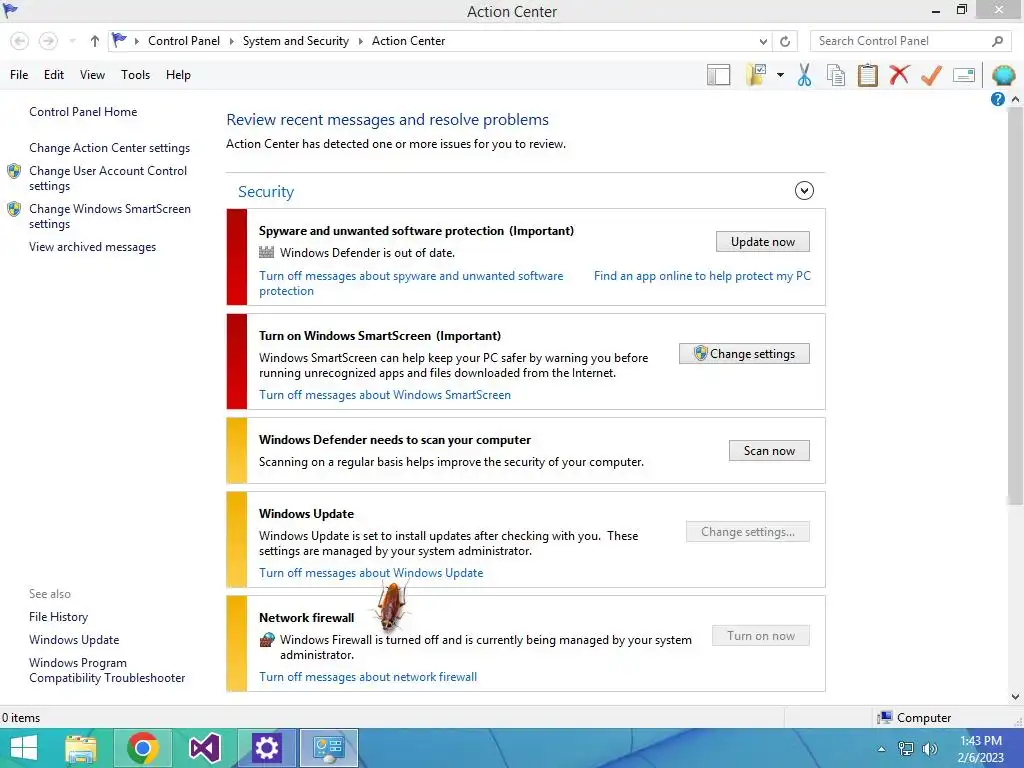The height and width of the screenshot is (768, 1024).
Task: Show hidden tray icons arrow
Action: (882, 749)
